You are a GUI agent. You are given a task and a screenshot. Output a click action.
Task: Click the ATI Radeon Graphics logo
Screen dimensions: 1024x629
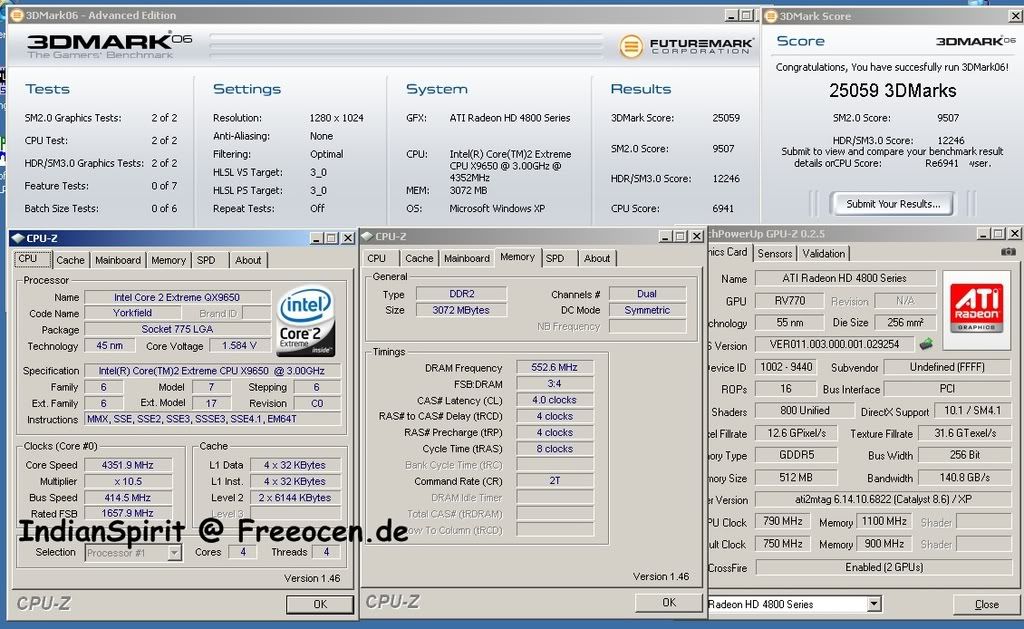[x=976, y=309]
